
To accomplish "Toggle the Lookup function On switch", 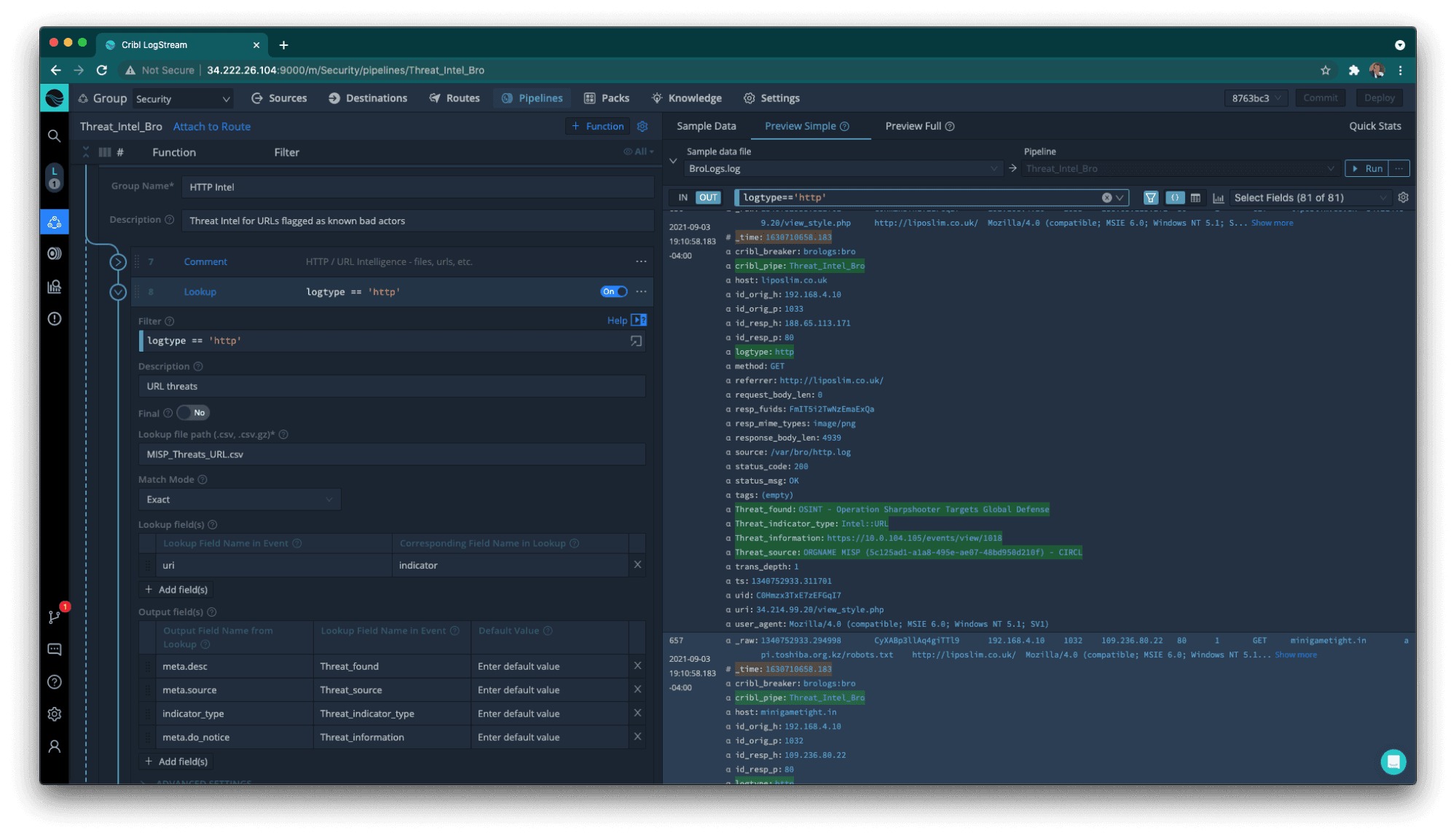I will [613, 291].
